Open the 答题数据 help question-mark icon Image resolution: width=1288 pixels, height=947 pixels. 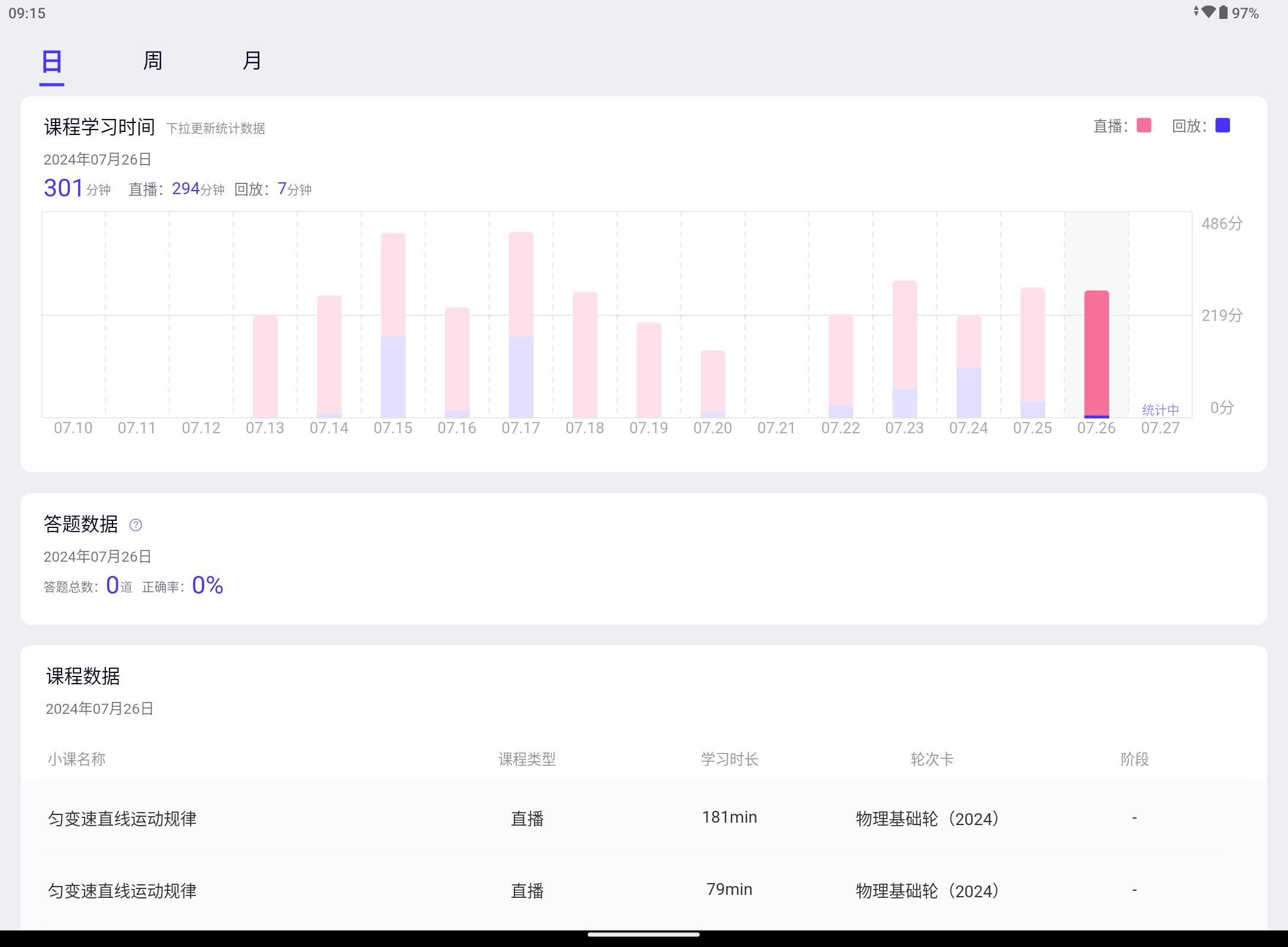point(136,525)
